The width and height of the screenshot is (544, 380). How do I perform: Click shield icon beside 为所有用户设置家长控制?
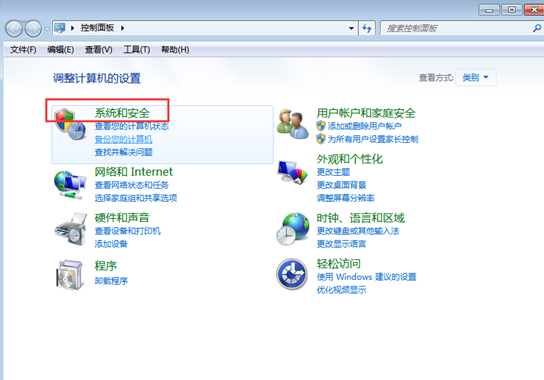tap(321, 139)
